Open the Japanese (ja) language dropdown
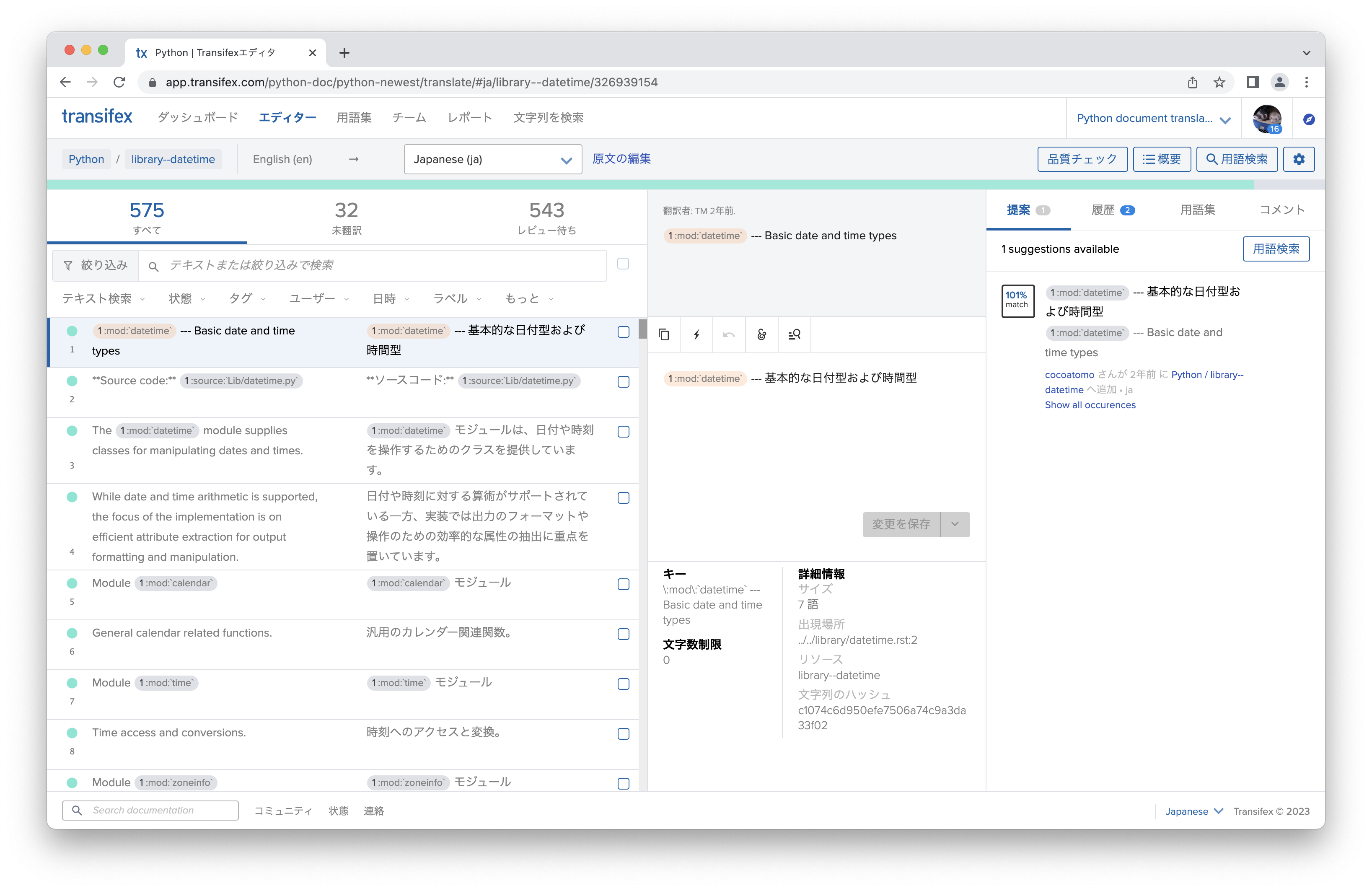Viewport: 1372px width, 891px height. point(492,159)
